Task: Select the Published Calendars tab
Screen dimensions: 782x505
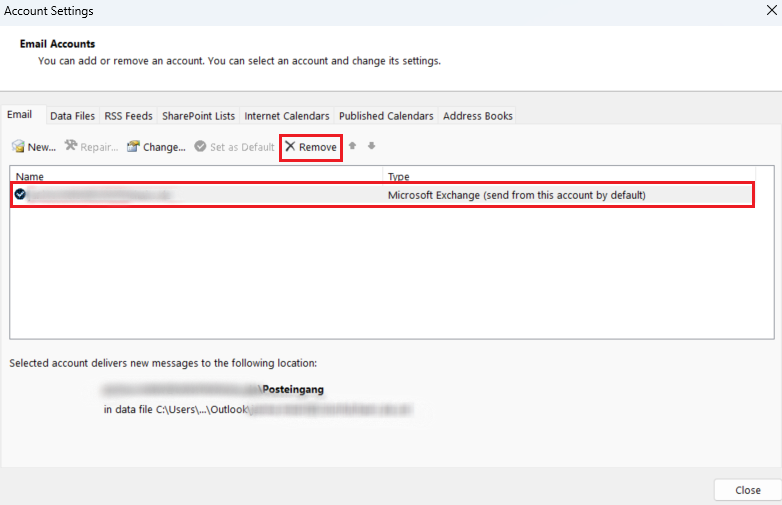Action: (x=386, y=116)
